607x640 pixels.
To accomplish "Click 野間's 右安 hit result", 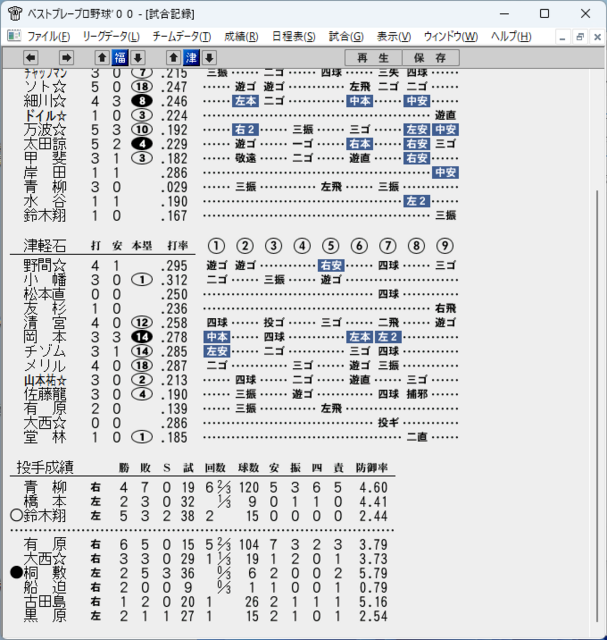I will click(x=331, y=265).
